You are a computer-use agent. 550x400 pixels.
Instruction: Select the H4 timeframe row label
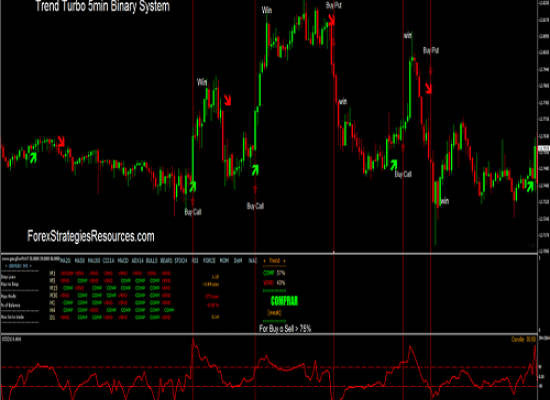(52, 310)
